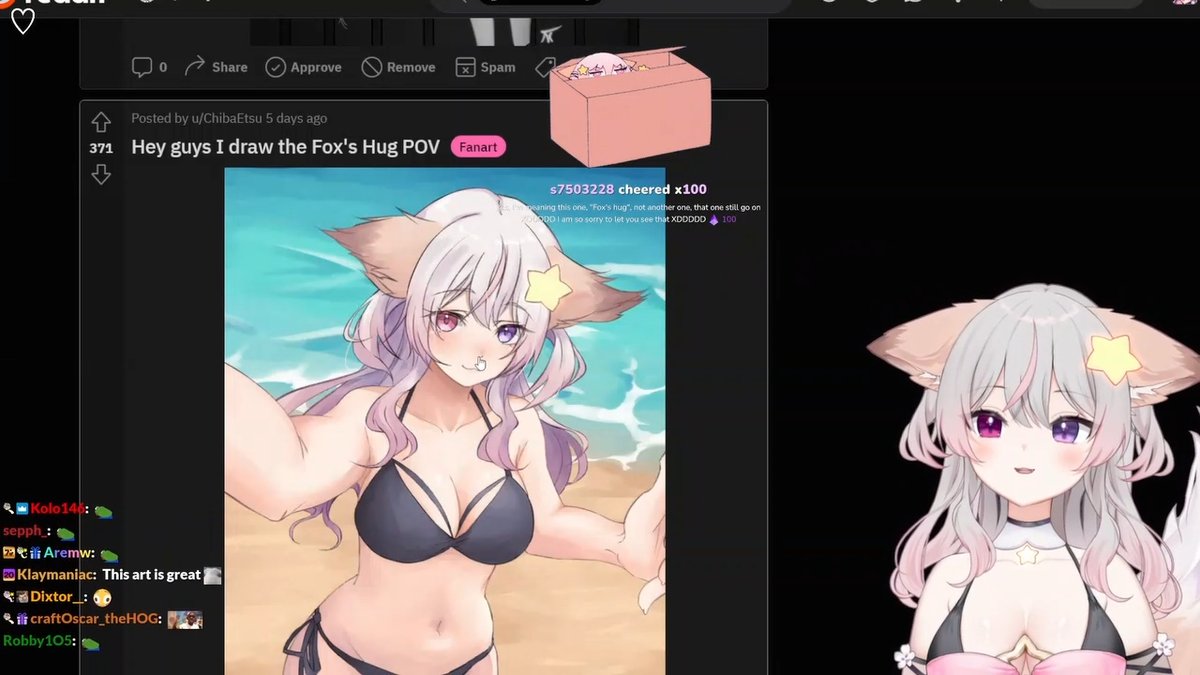Click the pink Fanart flair tag
1200x675 pixels.
(478, 147)
